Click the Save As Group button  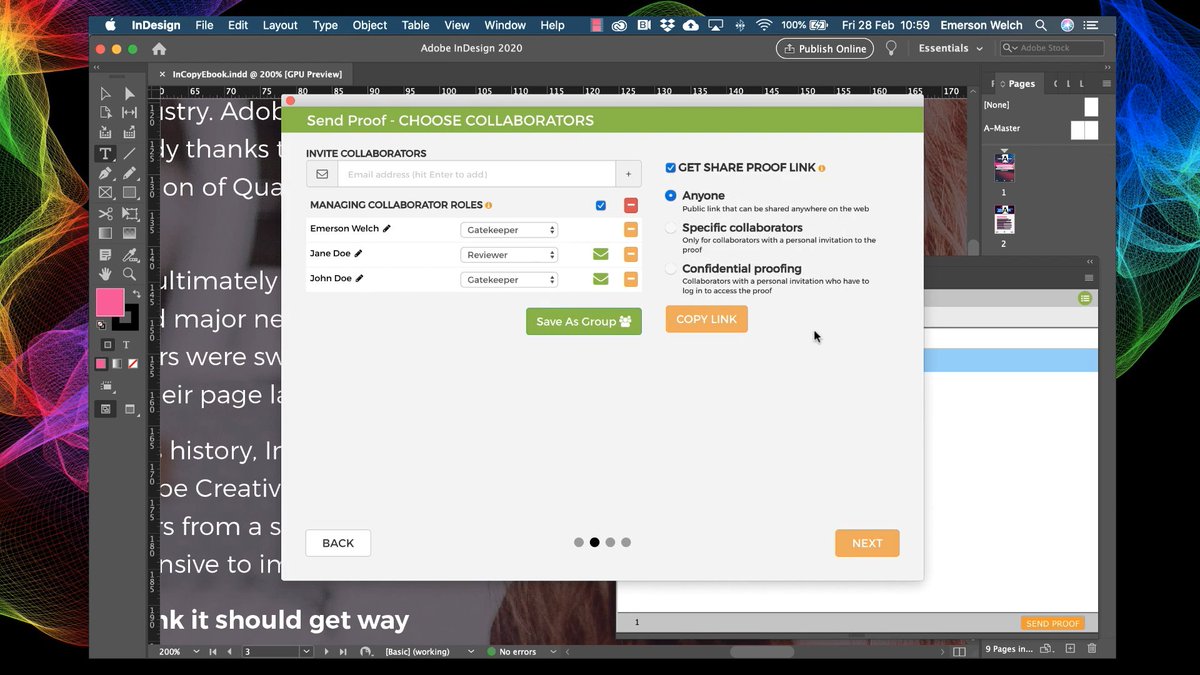pos(584,321)
